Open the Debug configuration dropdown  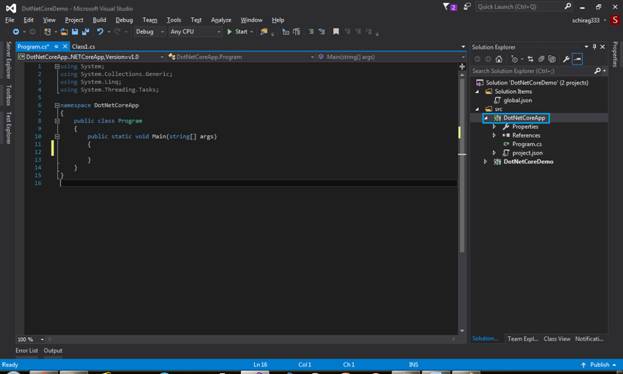click(x=149, y=31)
